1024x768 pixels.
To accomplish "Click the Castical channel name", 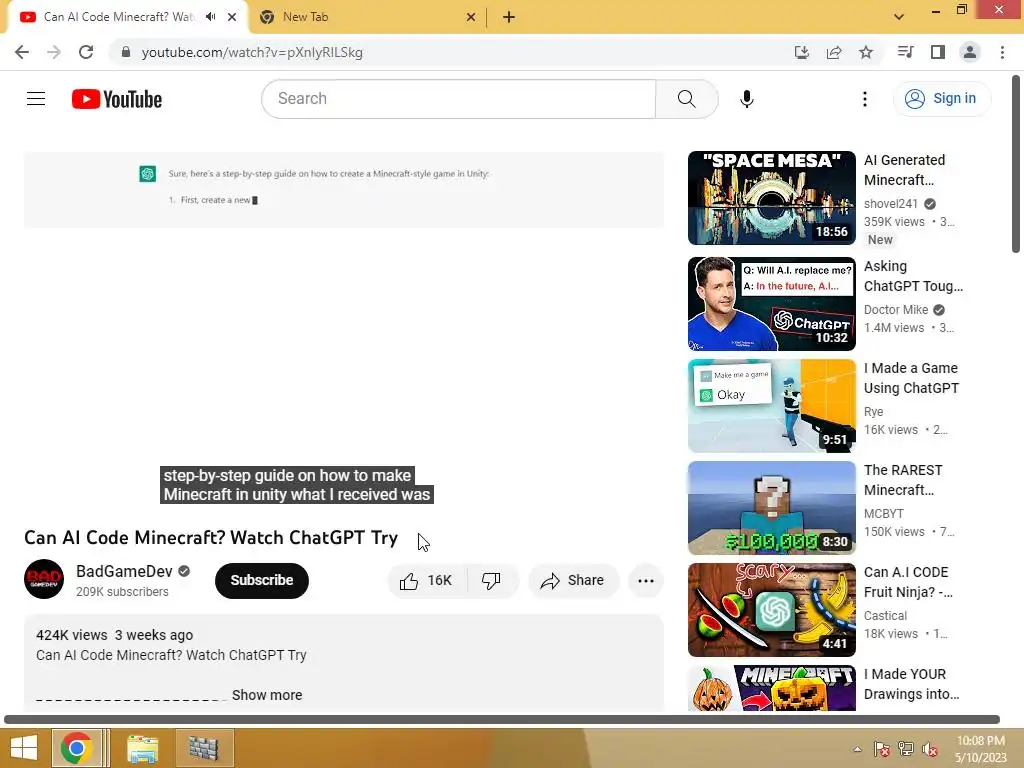I will tap(885, 616).
